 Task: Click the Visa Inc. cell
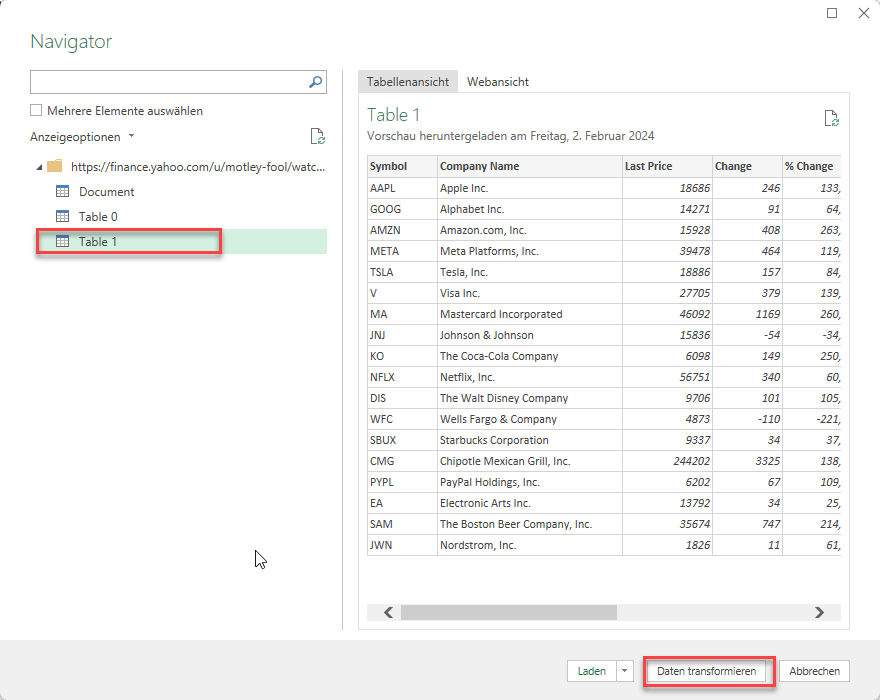click(530, 293)
